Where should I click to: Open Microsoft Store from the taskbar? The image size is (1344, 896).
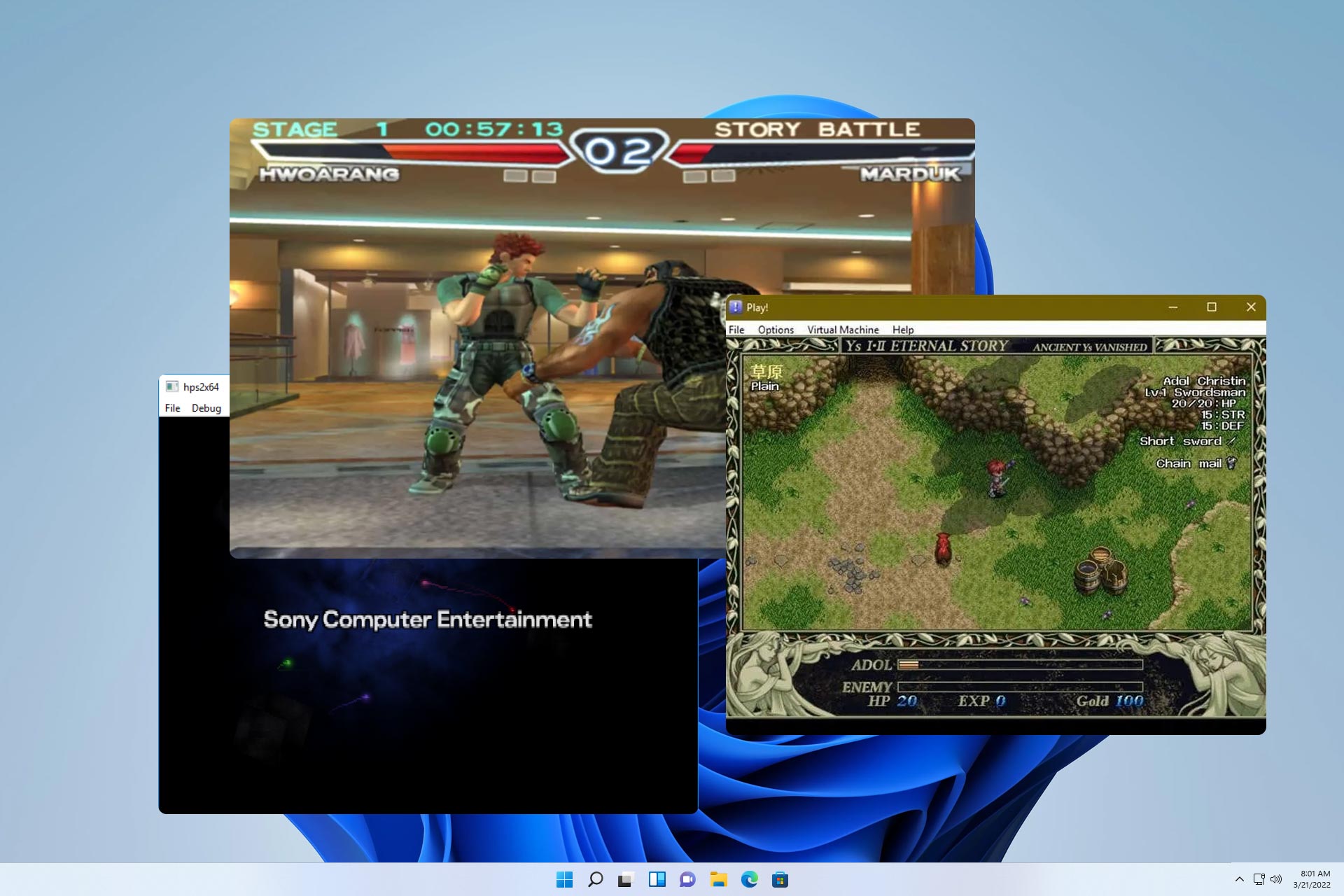coord(780,879)
